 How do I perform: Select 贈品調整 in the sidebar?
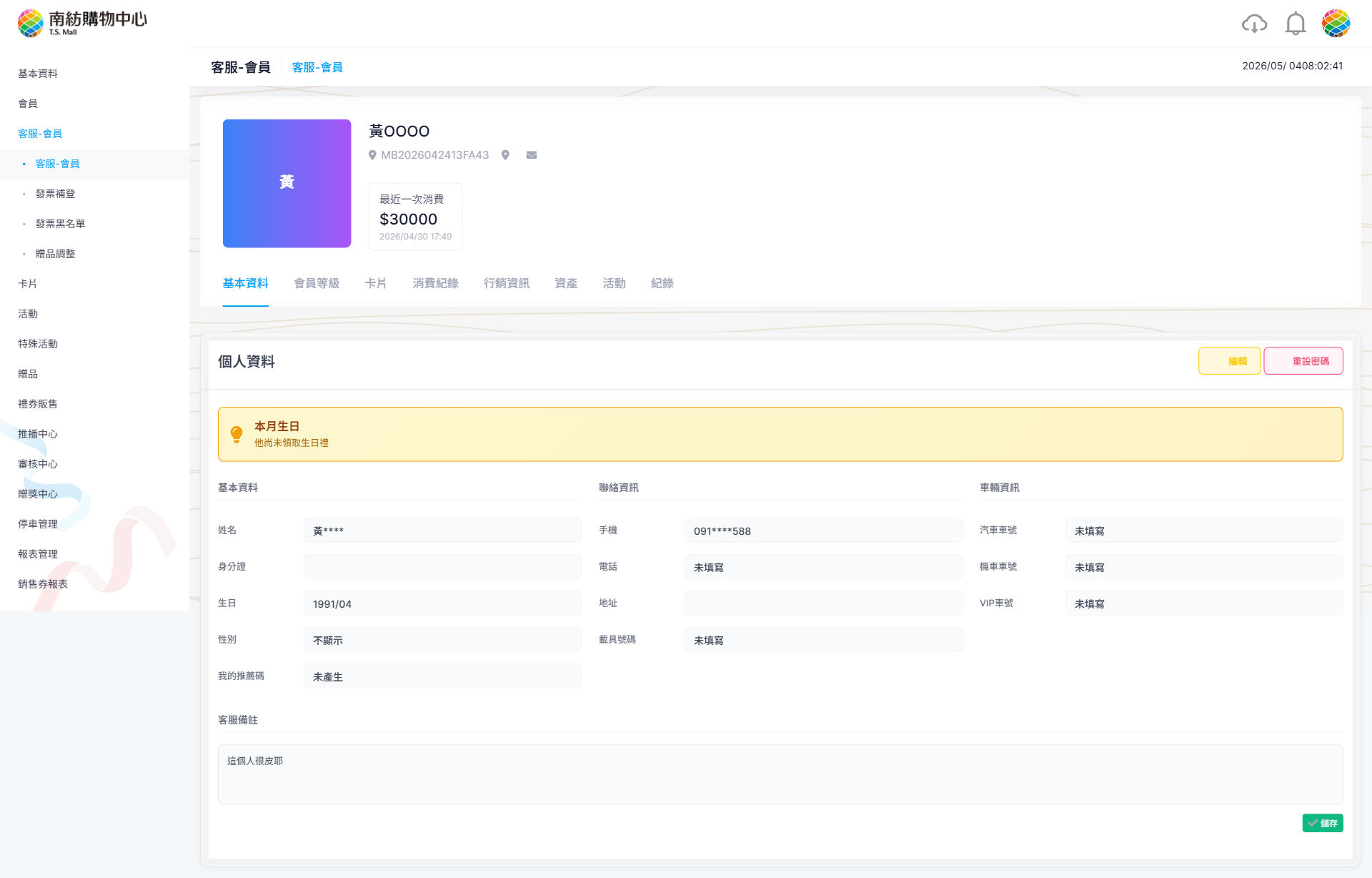(x=55, y=254)
